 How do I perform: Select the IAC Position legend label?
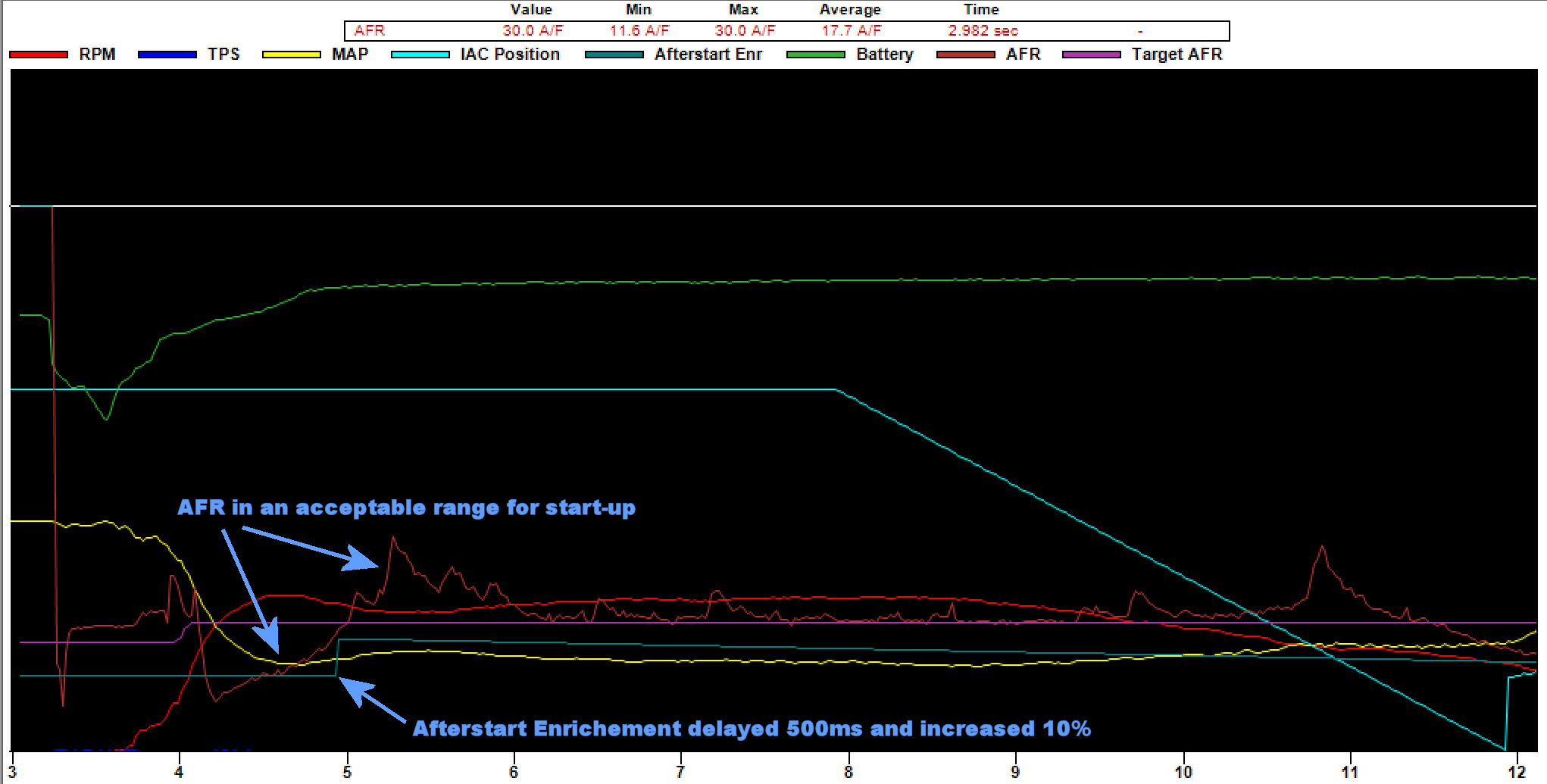[510, 55]
